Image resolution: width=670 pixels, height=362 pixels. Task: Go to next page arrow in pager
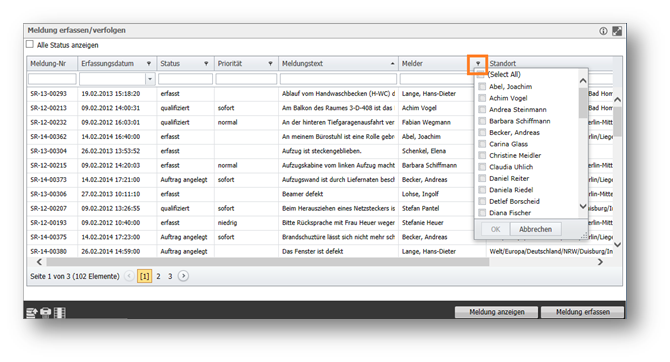183,276
